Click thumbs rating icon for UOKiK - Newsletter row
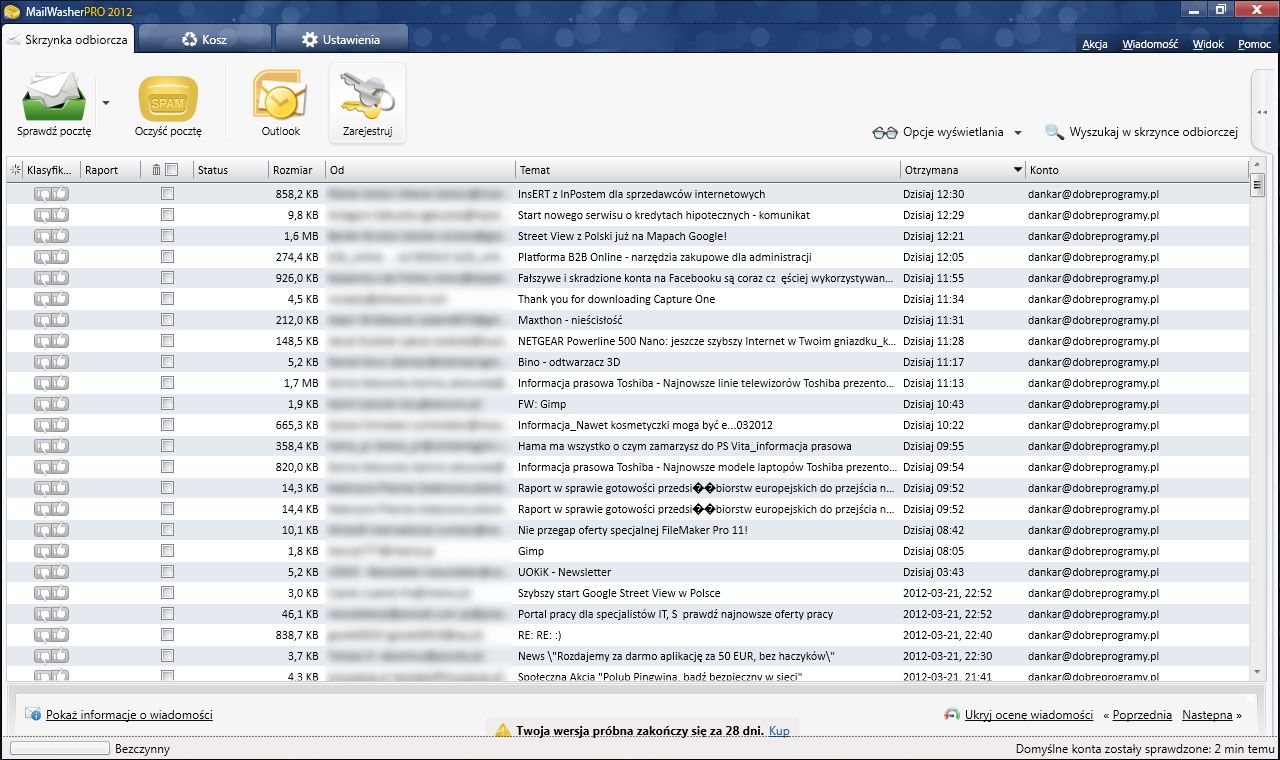Screen dimensions: 1280x760 (x=51, y=572)
